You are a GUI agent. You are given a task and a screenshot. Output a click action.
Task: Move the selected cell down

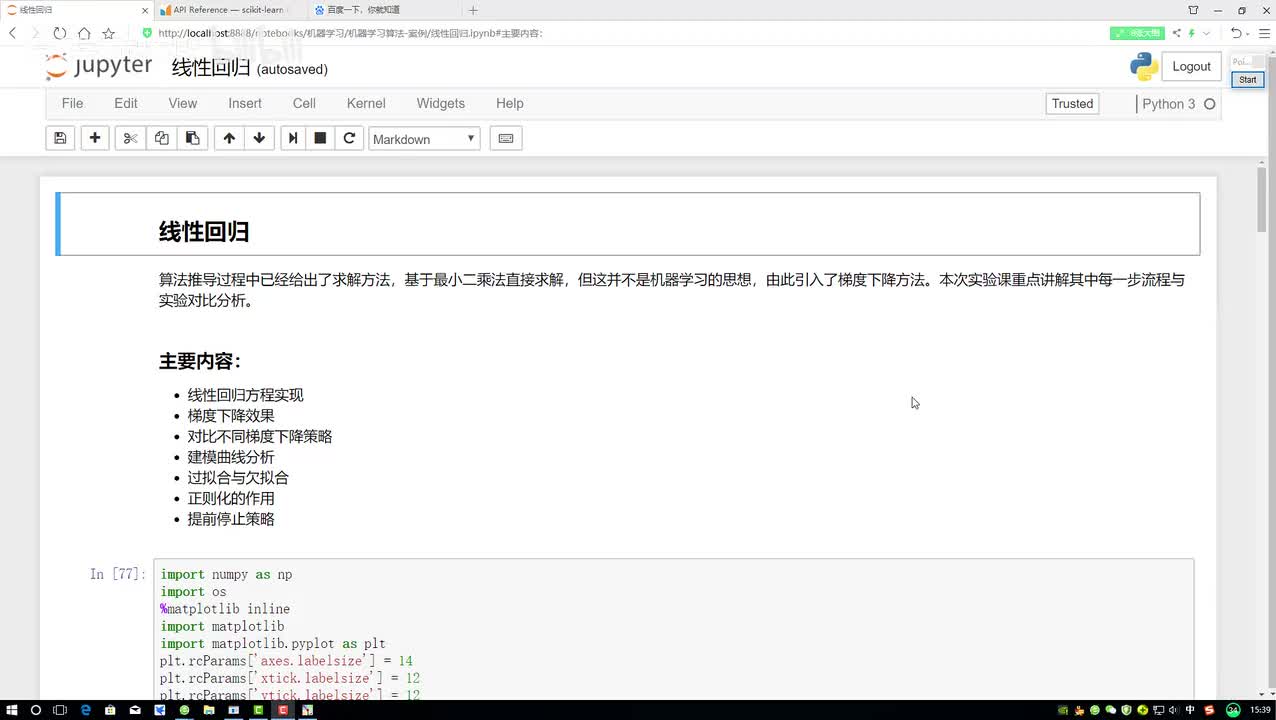259,138
